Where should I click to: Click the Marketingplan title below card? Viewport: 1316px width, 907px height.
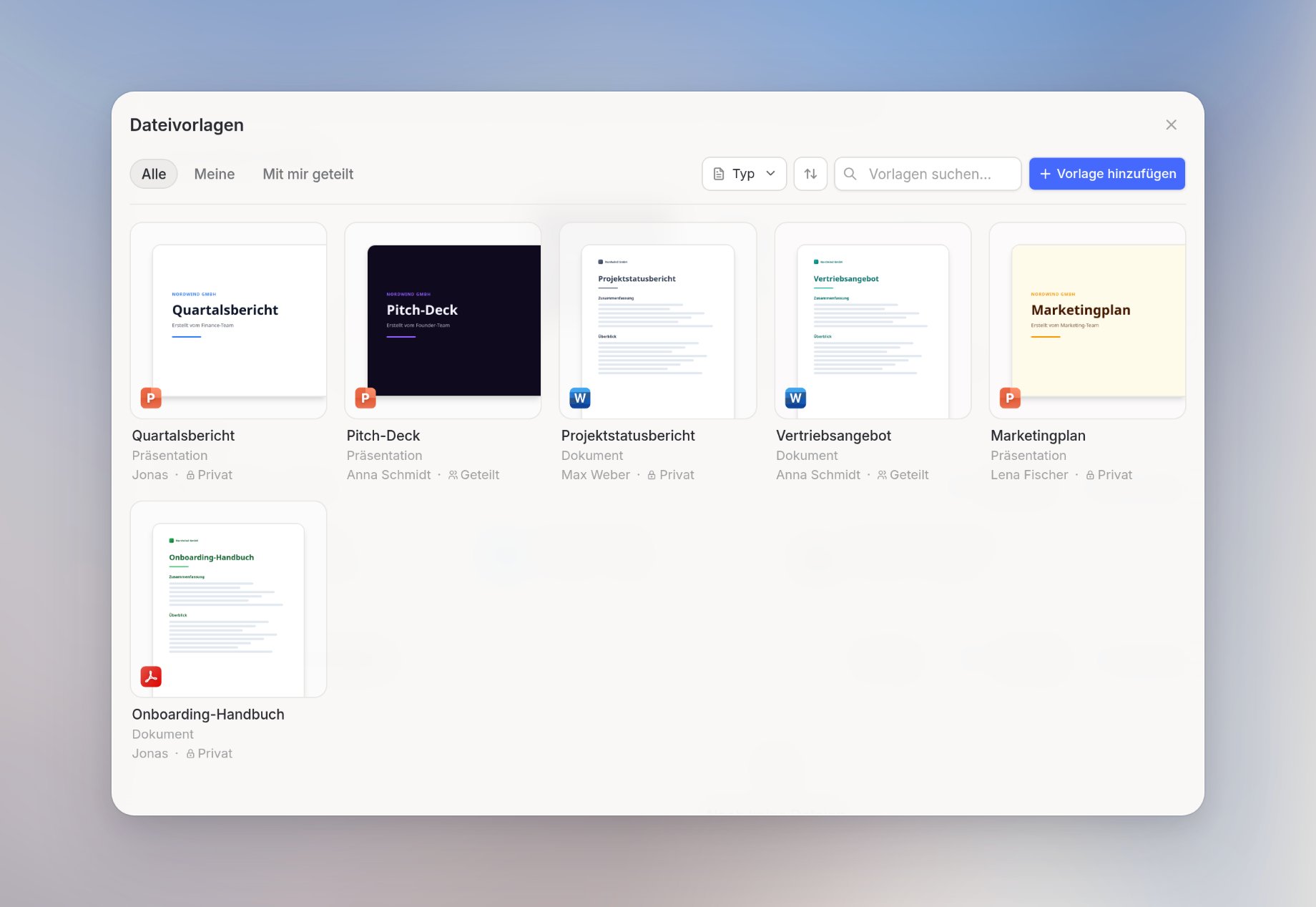click(1038, 436)
